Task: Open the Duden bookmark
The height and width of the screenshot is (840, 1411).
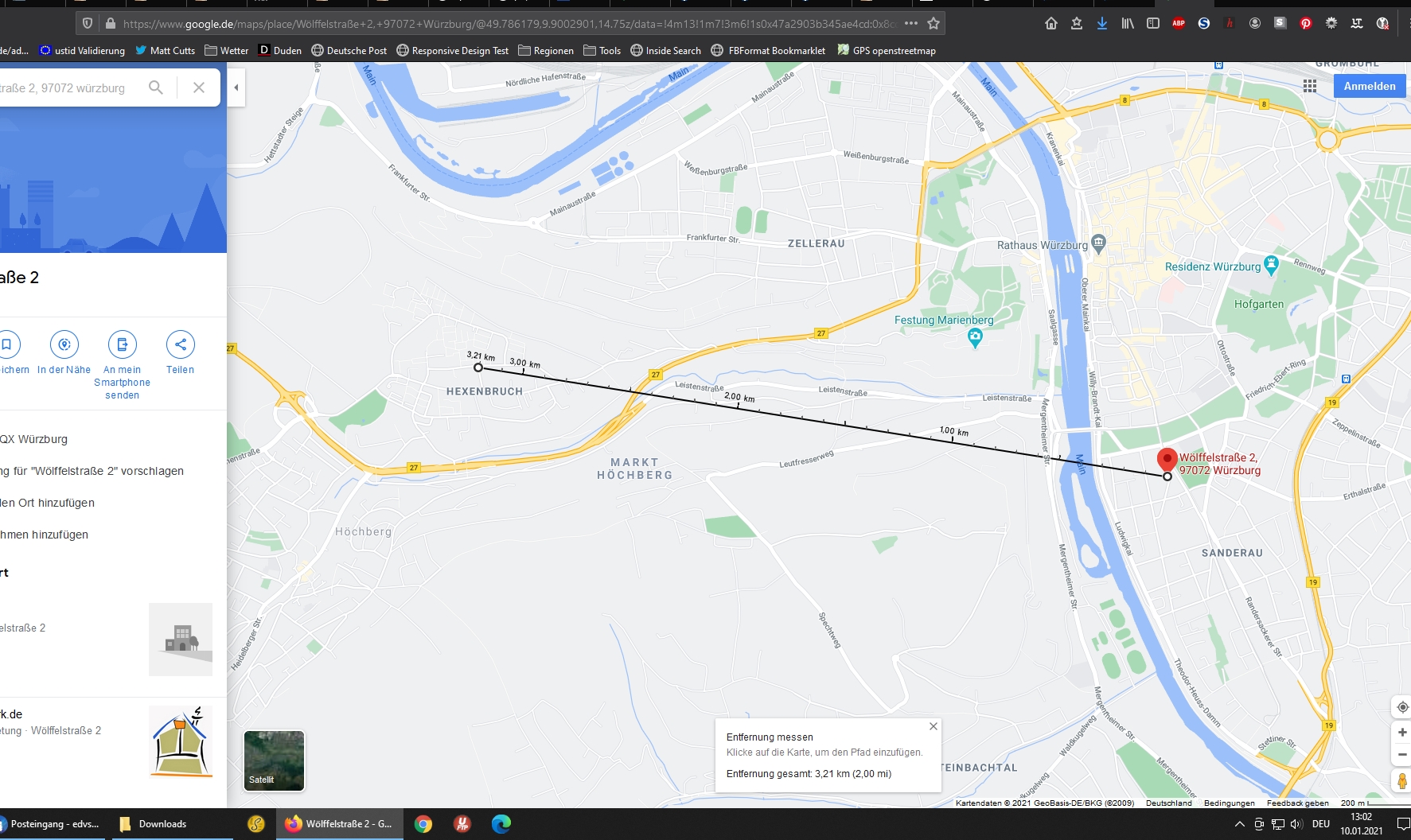Action: click(x=280, y=51)
